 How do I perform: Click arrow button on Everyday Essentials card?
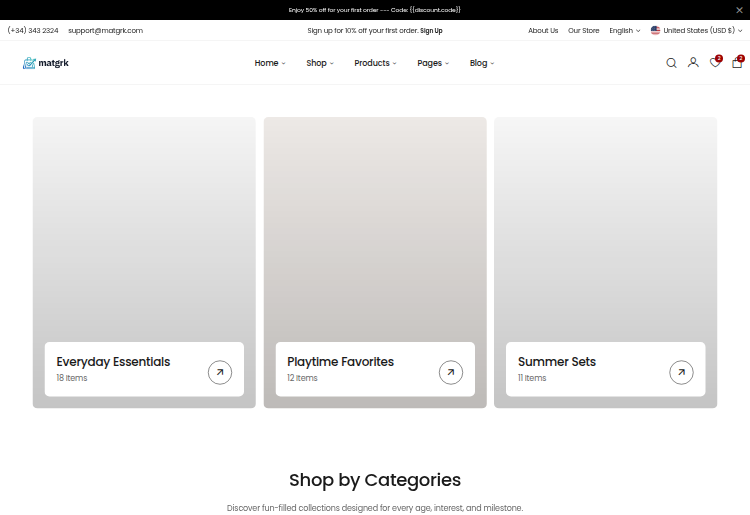click(220, 373)
